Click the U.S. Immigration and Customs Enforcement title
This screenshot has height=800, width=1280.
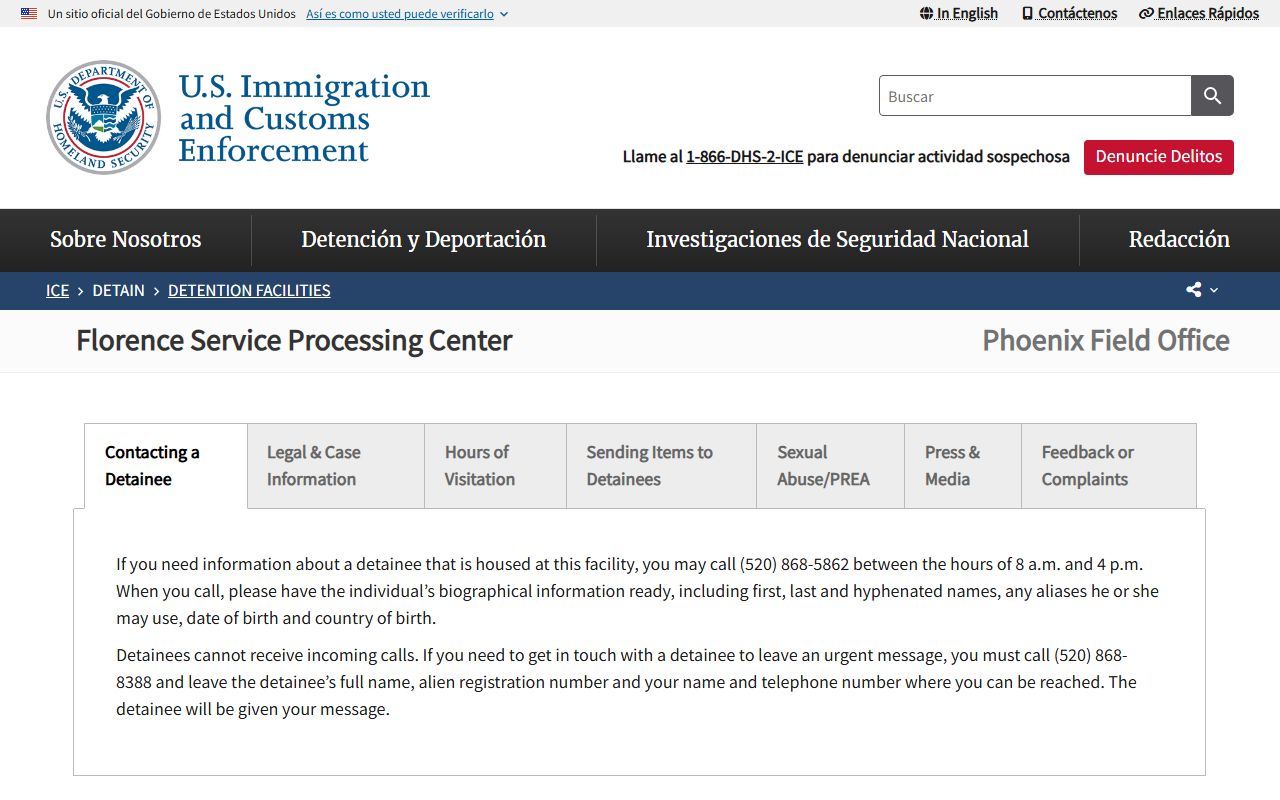pyautogui.click(x=304, y=118)
